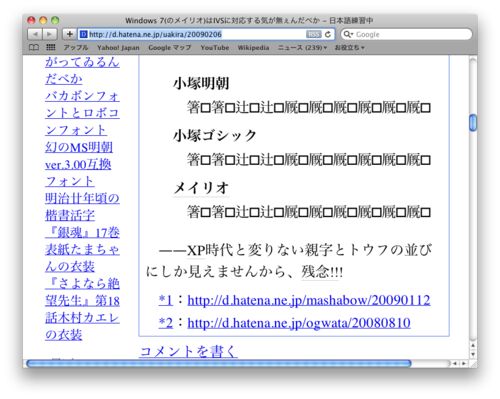Jump to footnote *1
The width and height of the screenshot is (500, 399).
point(166,300)
